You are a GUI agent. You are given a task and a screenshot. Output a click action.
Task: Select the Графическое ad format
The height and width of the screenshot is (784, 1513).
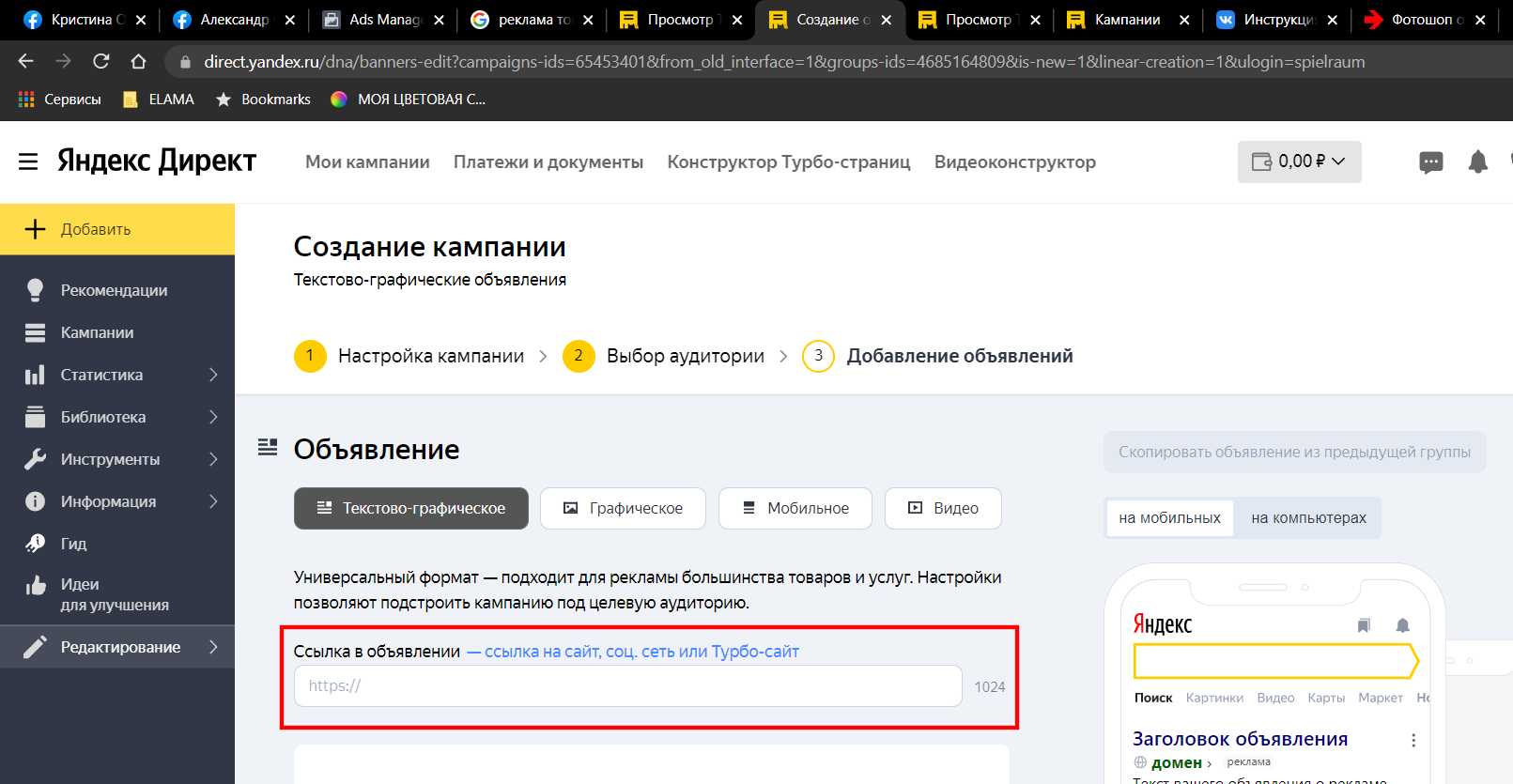click(623, 508)
